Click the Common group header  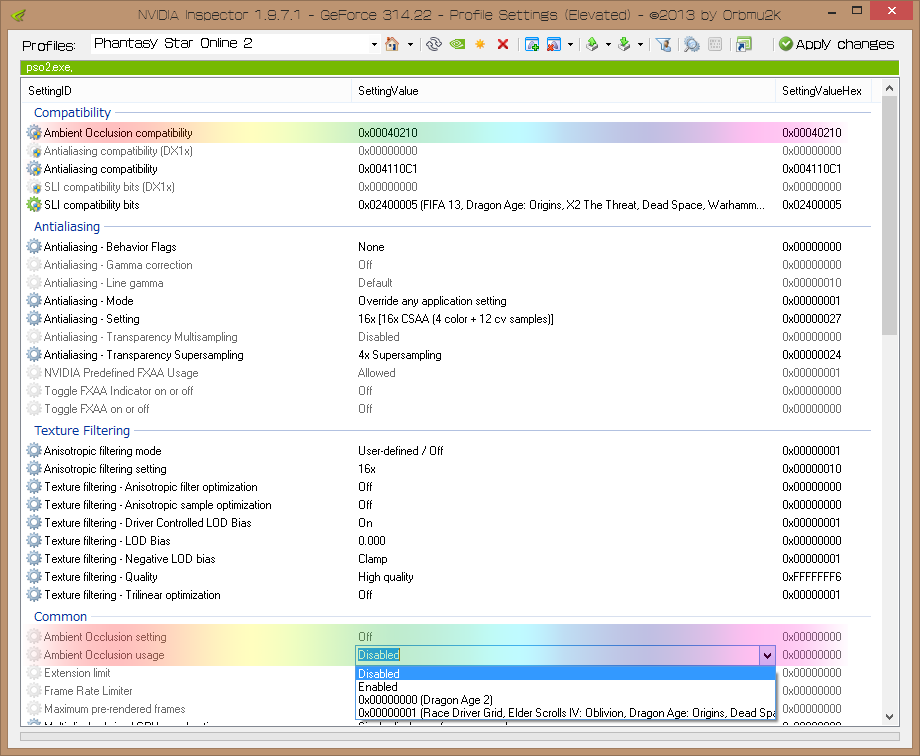(60, 616)
